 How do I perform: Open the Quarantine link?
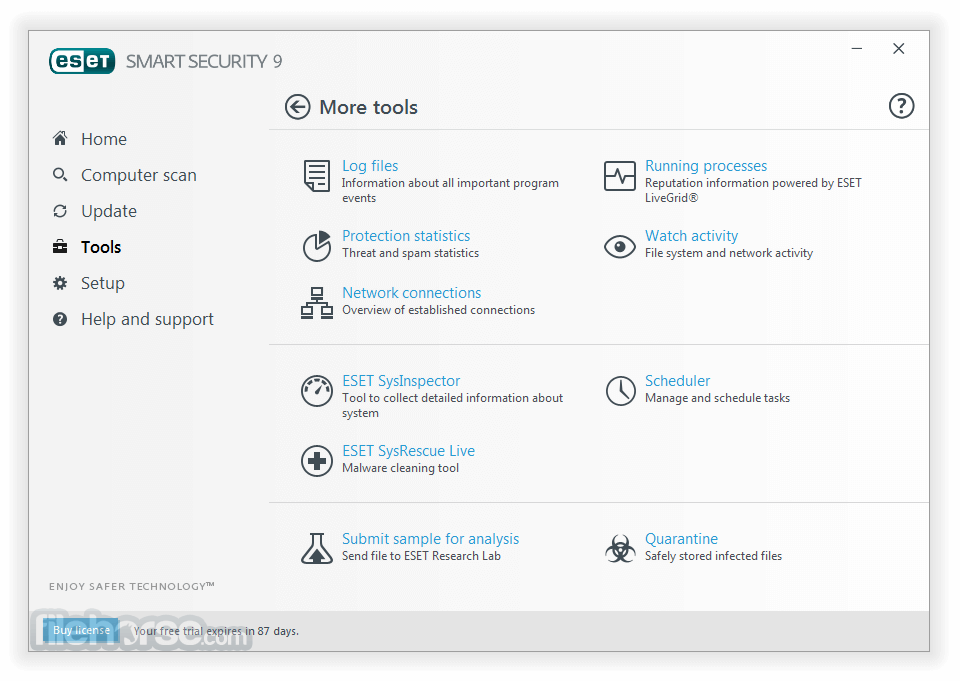tap(681, 539)
